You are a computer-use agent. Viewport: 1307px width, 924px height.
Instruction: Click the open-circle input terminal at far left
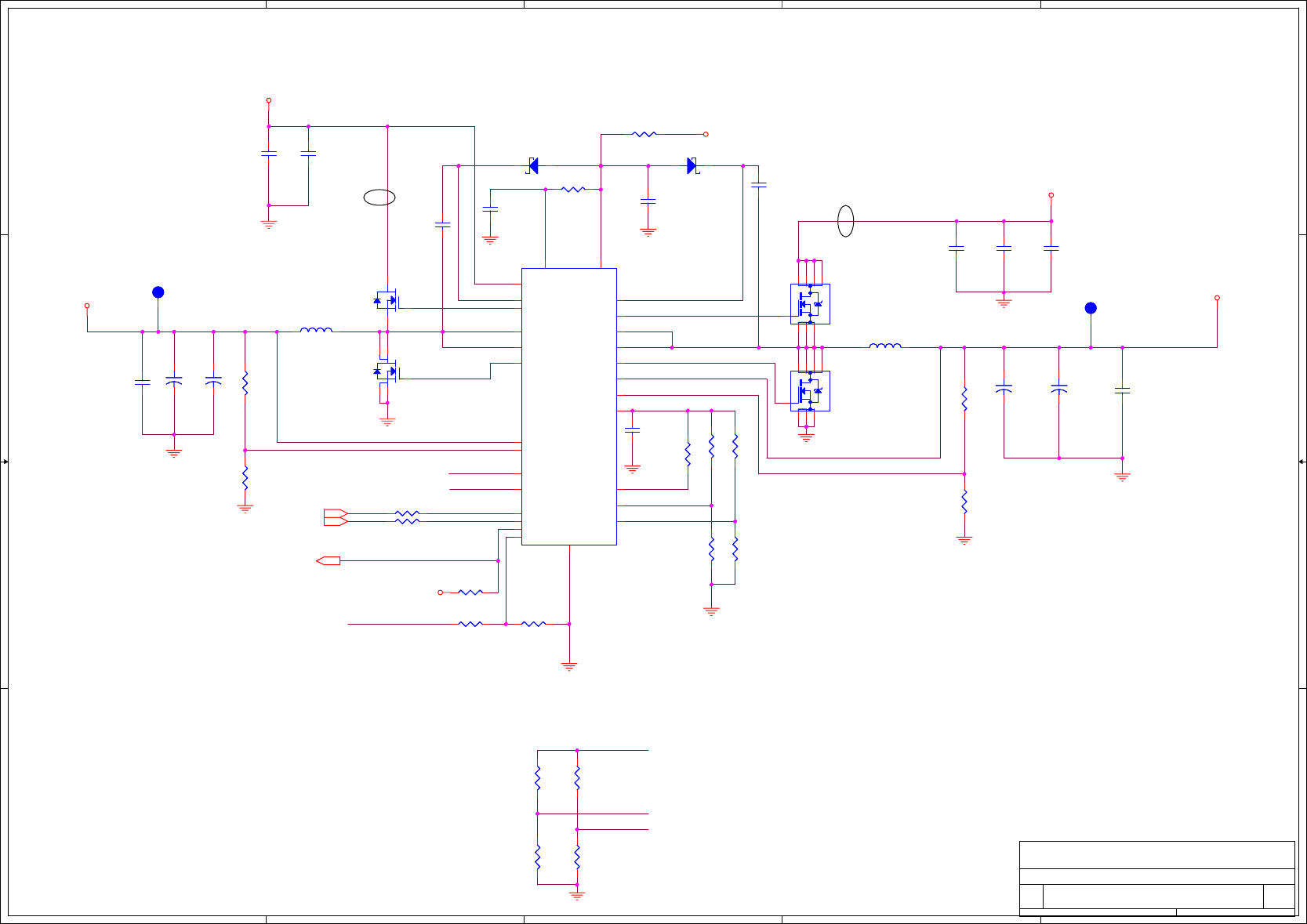87,306
